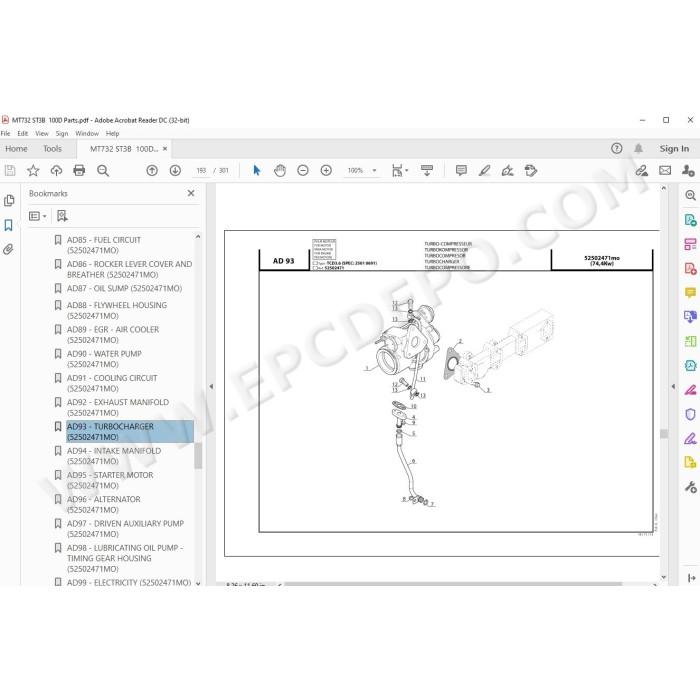Open AD88 - FLYWHEEL HOUSING bookmark

117,310
